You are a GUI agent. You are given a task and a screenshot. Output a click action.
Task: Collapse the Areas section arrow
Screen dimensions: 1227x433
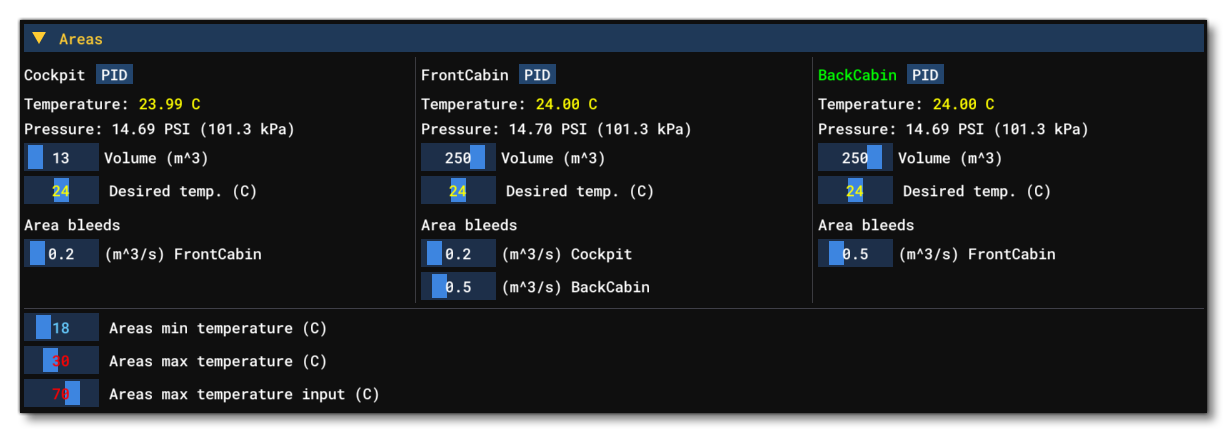[38, 39]
